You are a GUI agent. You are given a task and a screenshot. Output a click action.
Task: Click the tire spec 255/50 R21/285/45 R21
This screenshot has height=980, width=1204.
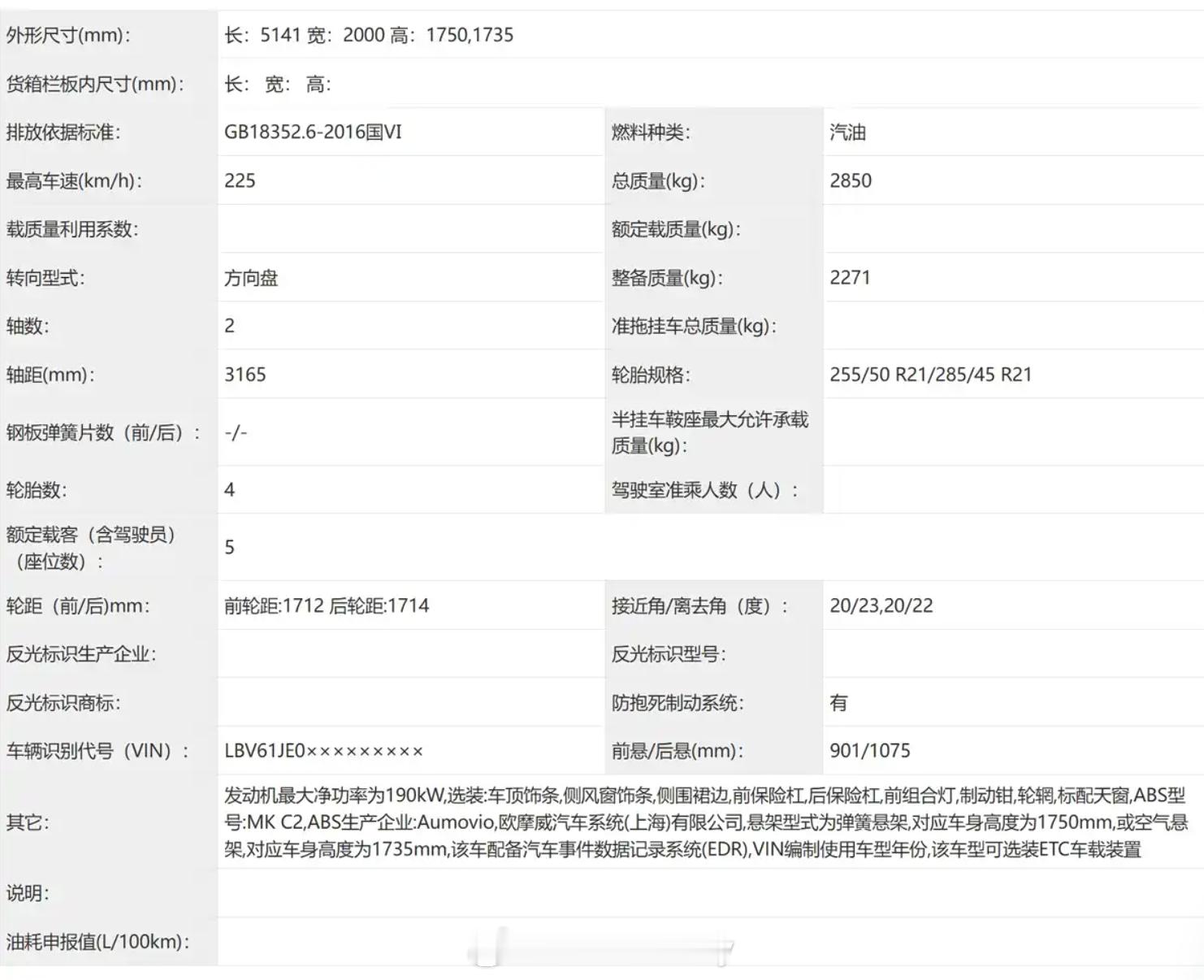930,375
